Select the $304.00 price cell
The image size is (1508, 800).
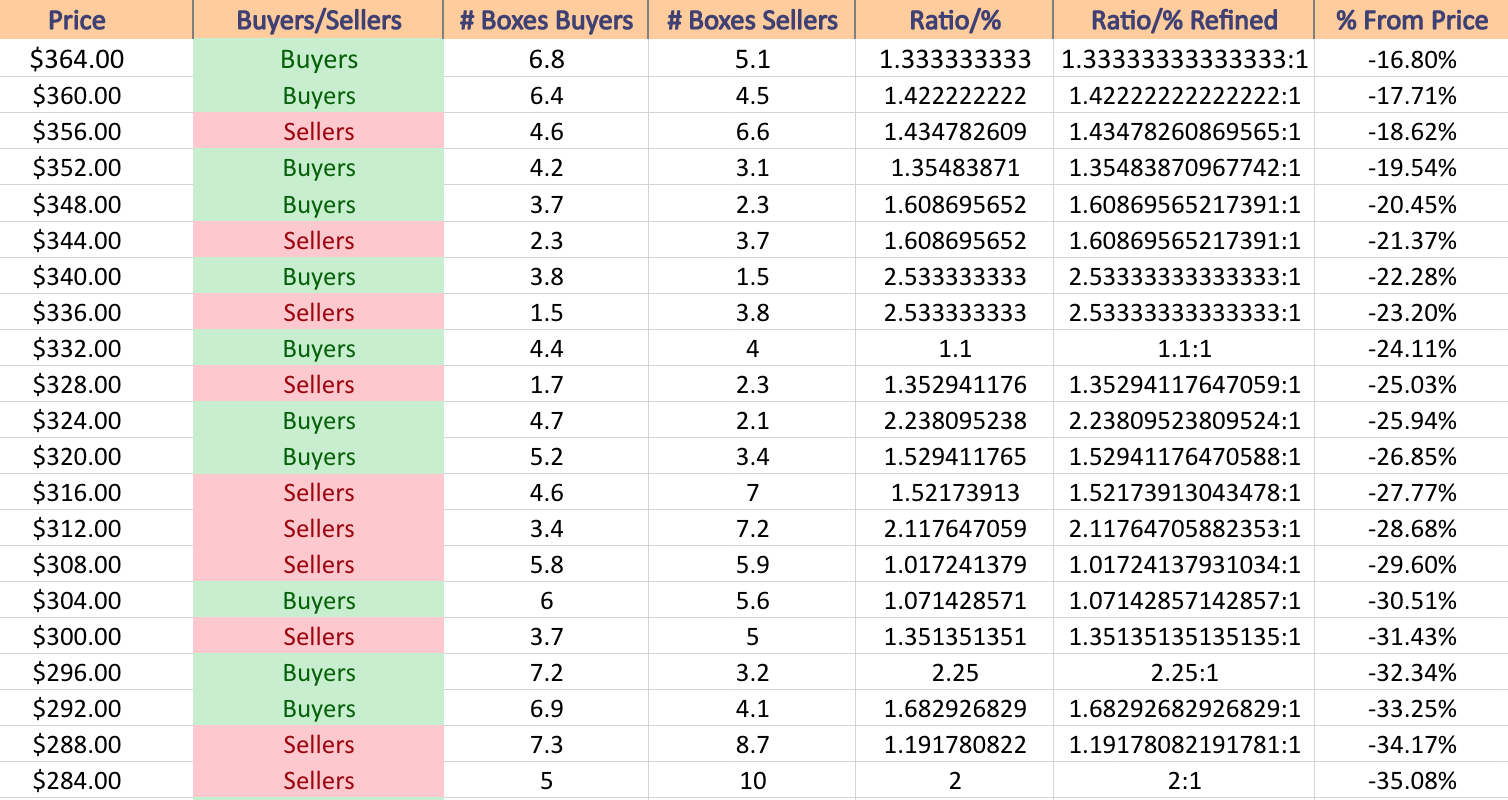(96, 600)
